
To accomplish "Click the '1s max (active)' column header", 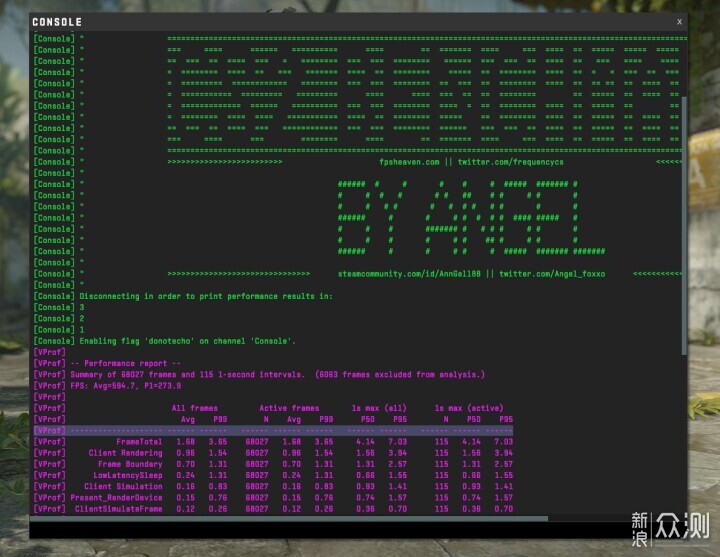I will [469, 408].
